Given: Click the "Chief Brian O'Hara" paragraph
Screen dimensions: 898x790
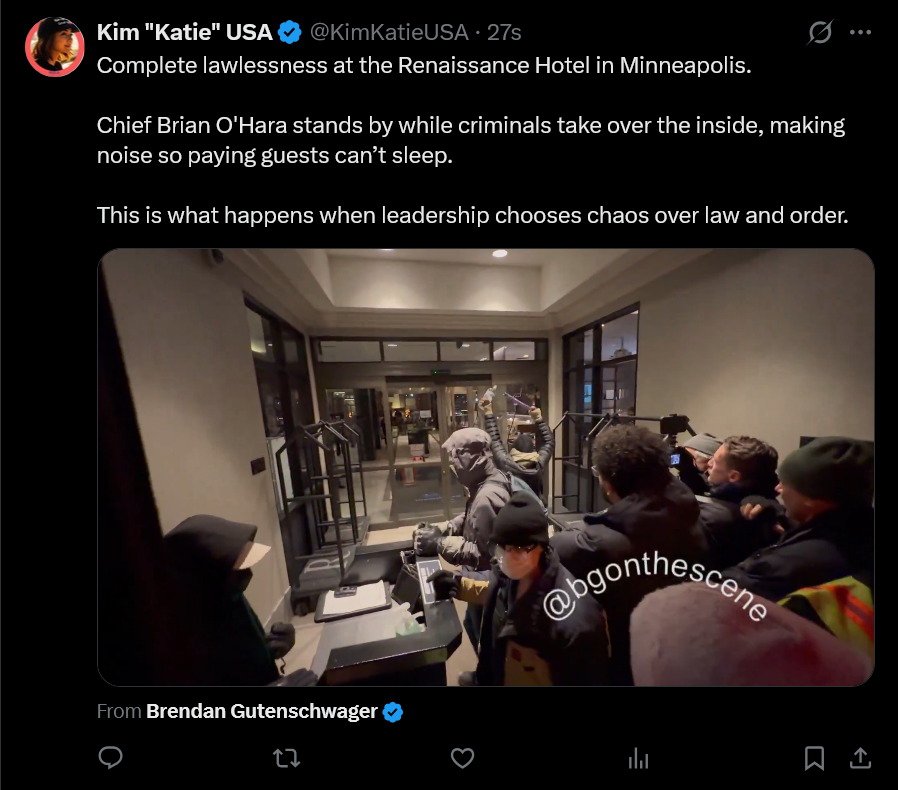Looking at the screenshot, I should coord(471,140).
